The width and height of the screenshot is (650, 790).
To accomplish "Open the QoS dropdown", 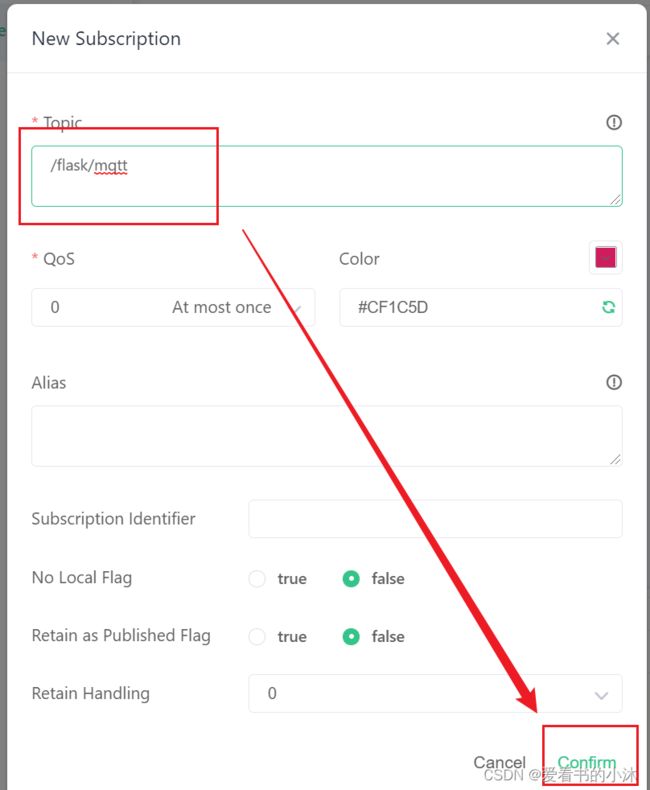I will click(x=173, y=307).
